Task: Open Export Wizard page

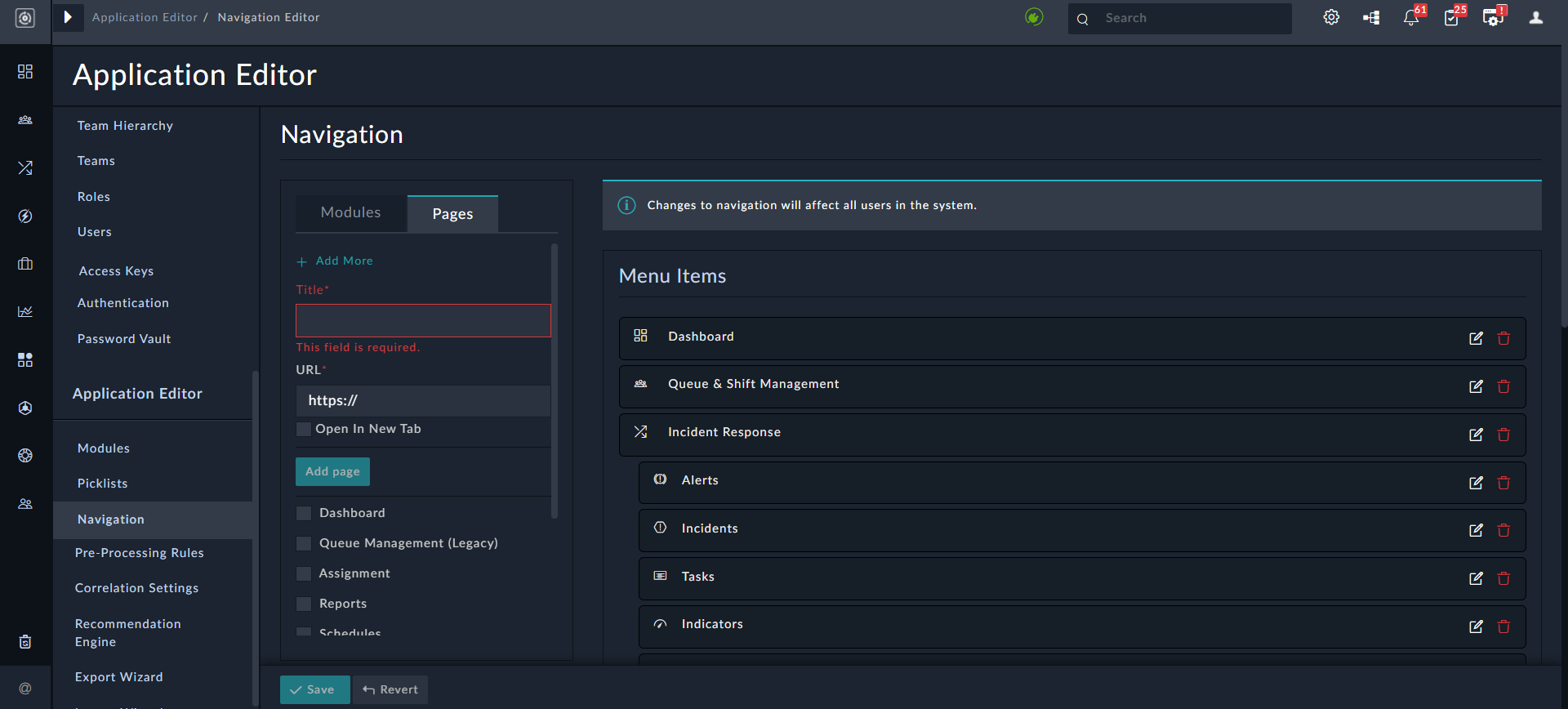Action: coord(119,677)
